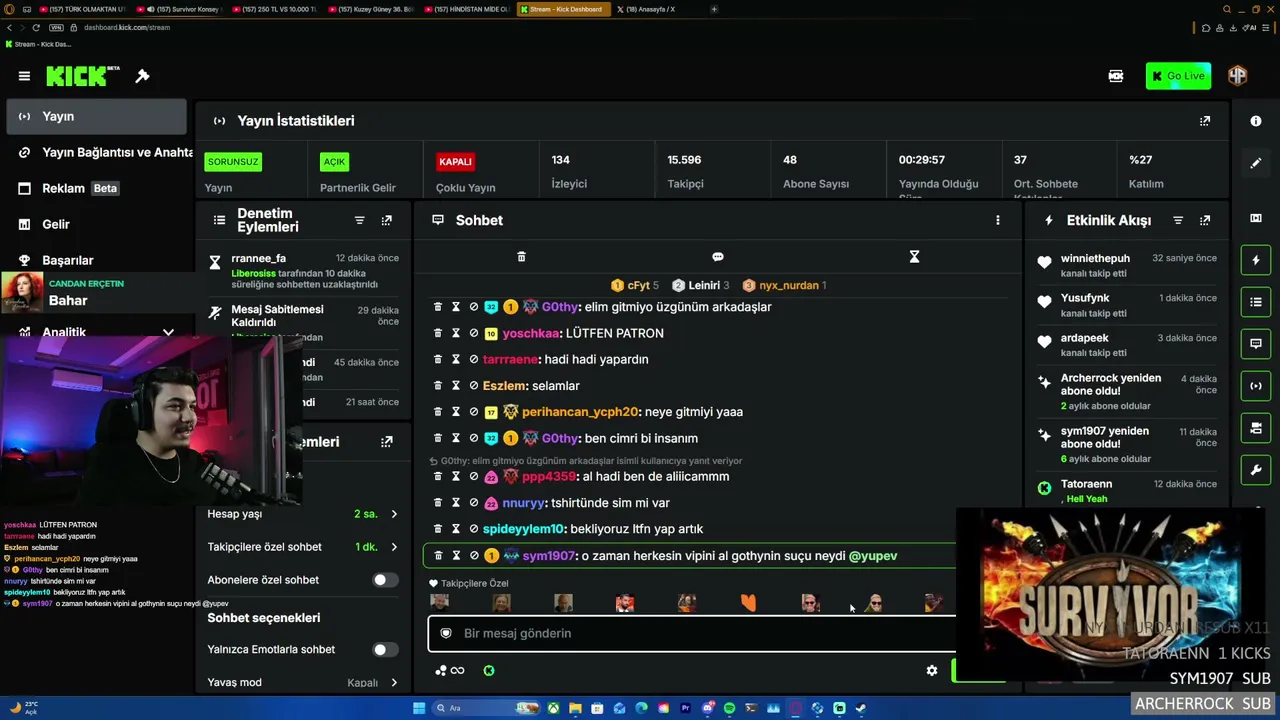Open chat settings gear icon
Screen dimensions: 1280x720
point(932,671)
